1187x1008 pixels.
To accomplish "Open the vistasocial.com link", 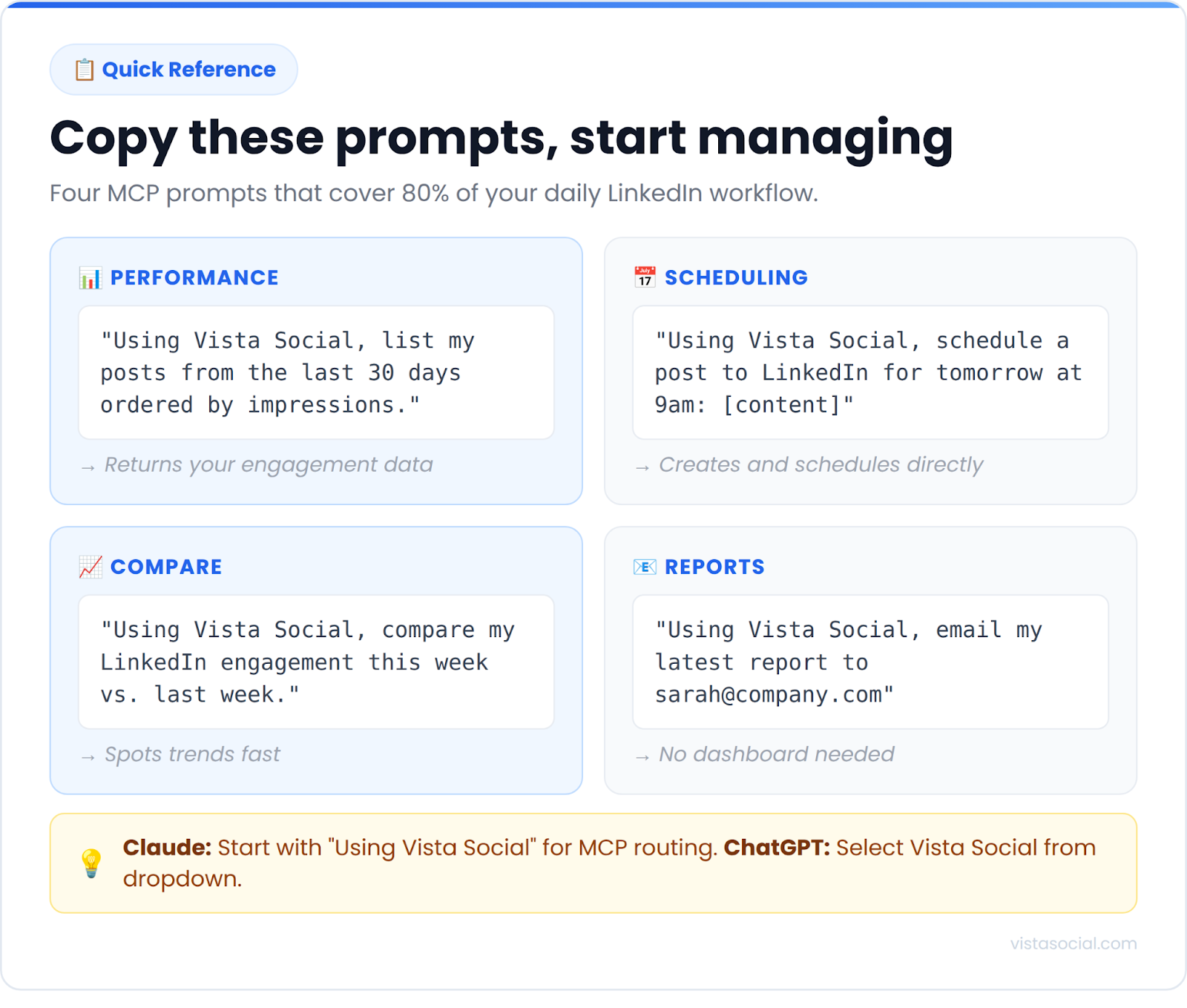I will [x=1072, y=943].
